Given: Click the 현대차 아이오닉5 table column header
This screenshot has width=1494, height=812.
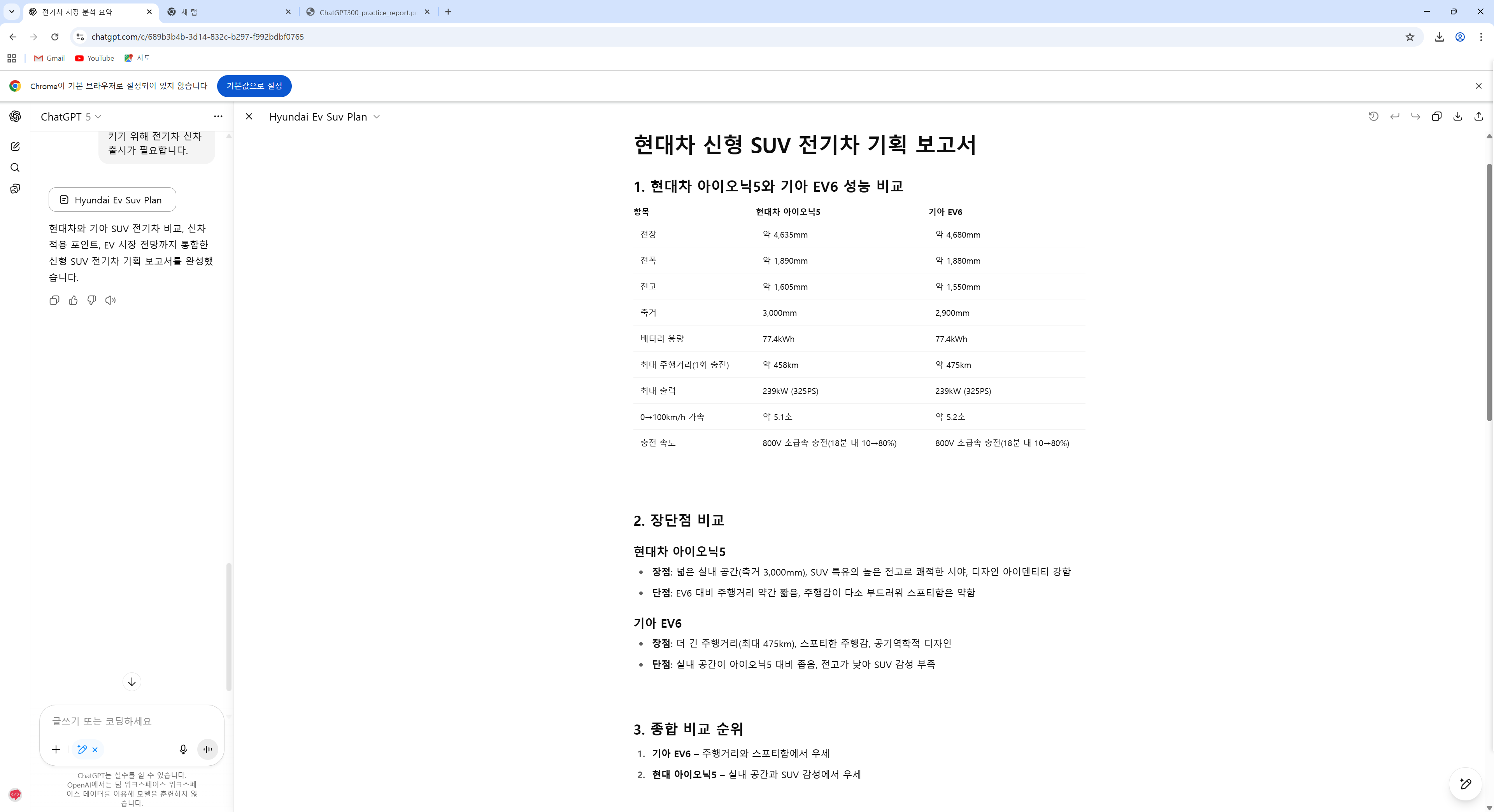Looking at the screenshot, I should coord(787,212).
